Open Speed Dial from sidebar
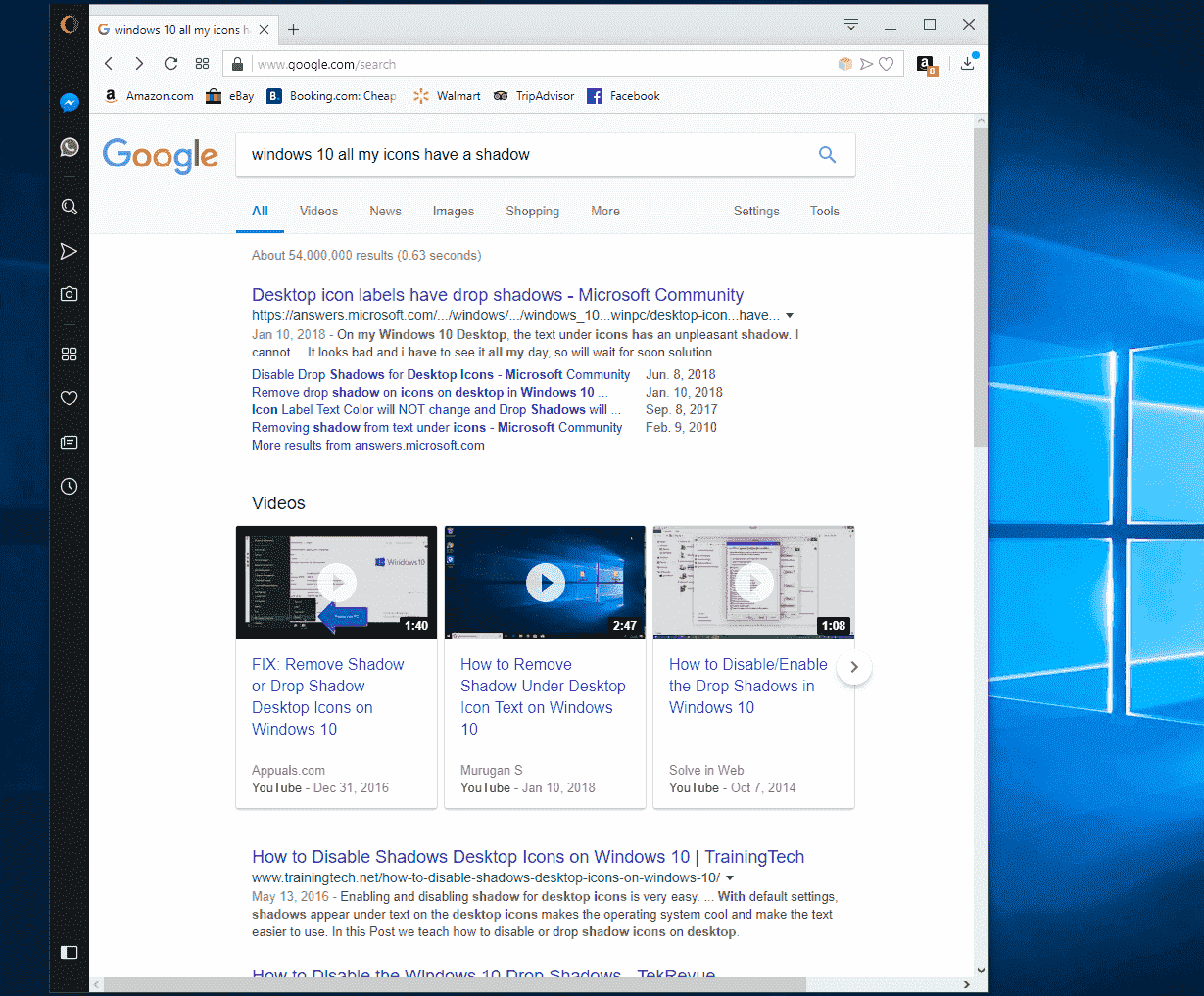 [x=69, y=354]
